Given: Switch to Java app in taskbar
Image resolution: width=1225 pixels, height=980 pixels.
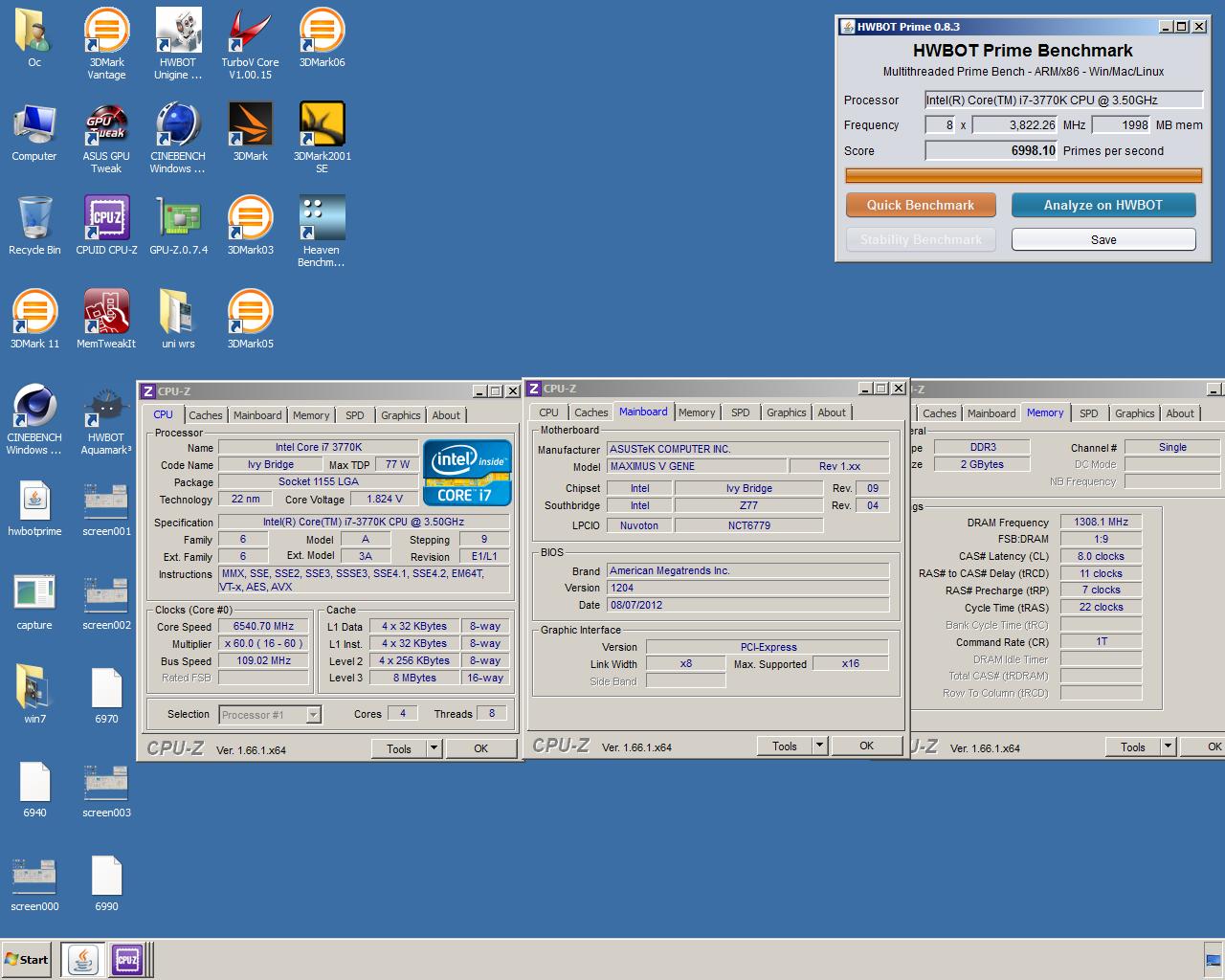Looking at the screenshot, I should click(83, 959).
